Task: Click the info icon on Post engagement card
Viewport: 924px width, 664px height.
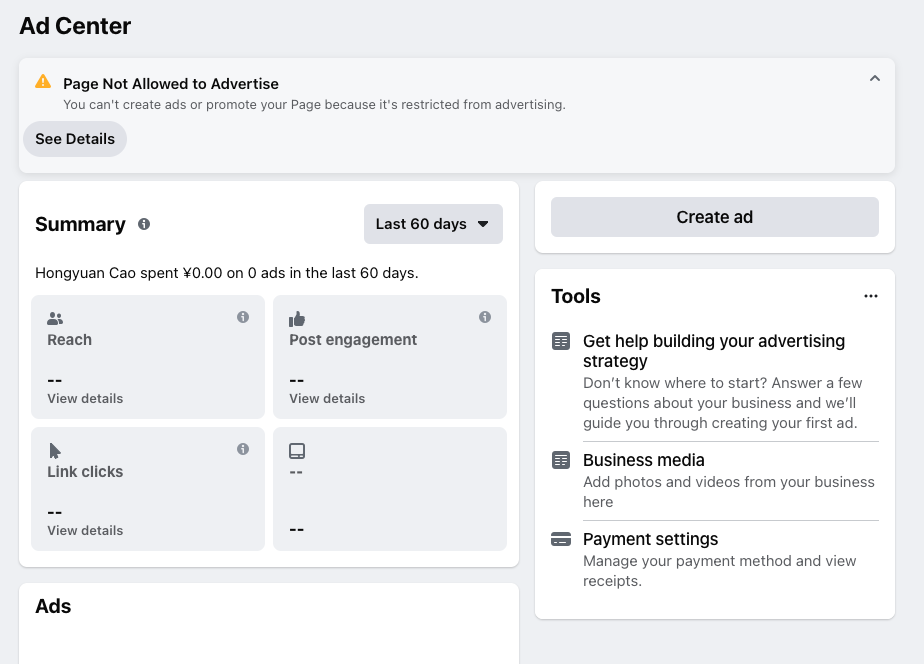Action: [x=484, y=316]
